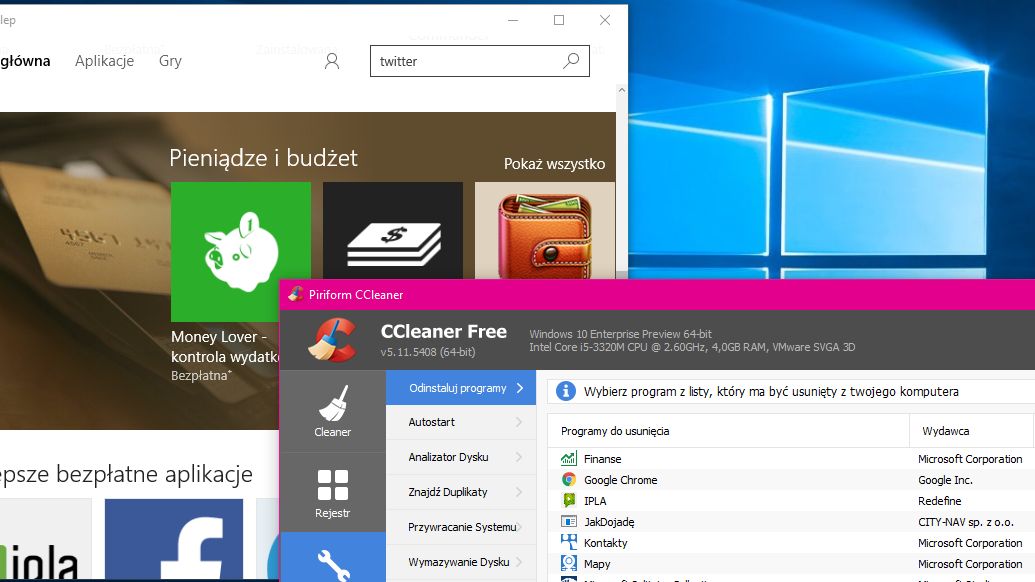Click the Finanse program icon

568,459
